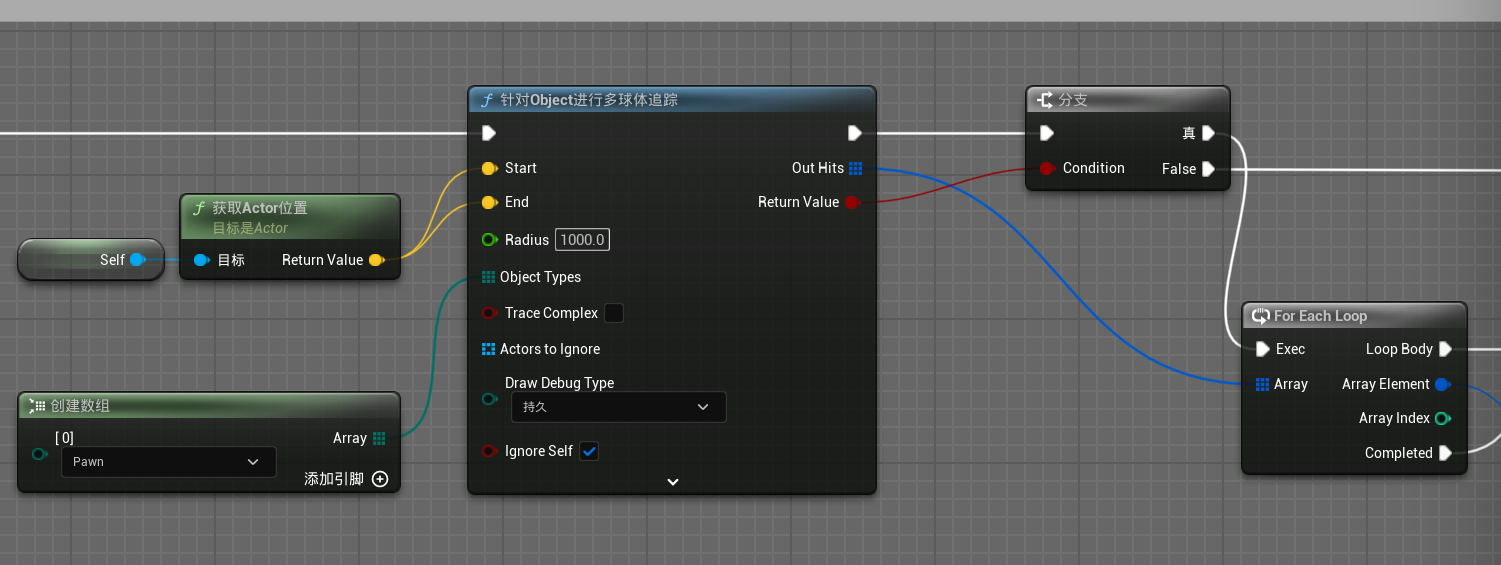Click the 添加引脚 add pin button

click(x=380, y=479)
